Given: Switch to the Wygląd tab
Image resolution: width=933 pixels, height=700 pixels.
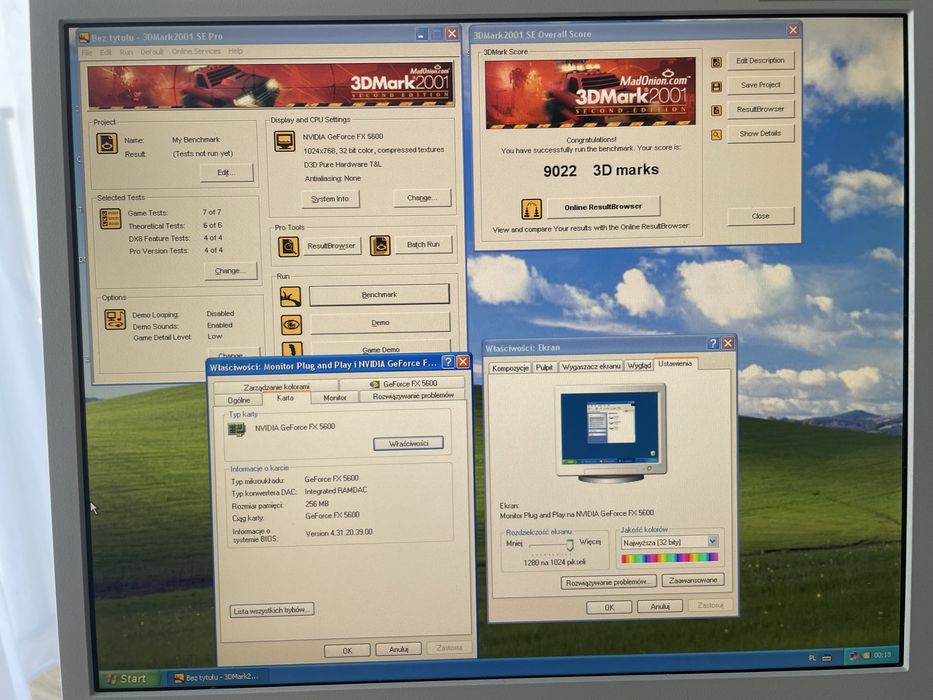Looking at the screenshot, I should pos(638,365).
